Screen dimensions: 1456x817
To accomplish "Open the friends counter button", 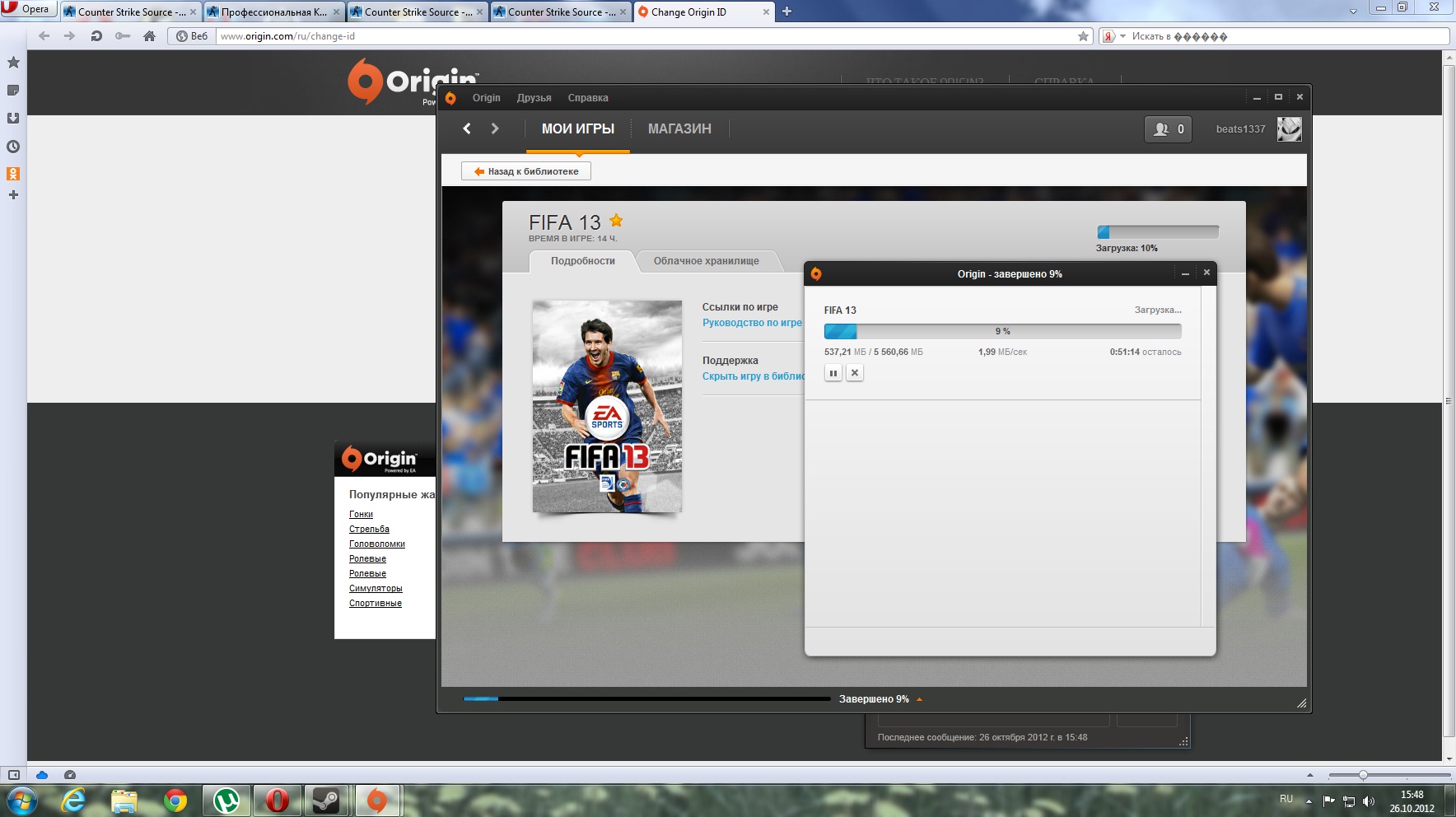I will [x=1168, y=128].
